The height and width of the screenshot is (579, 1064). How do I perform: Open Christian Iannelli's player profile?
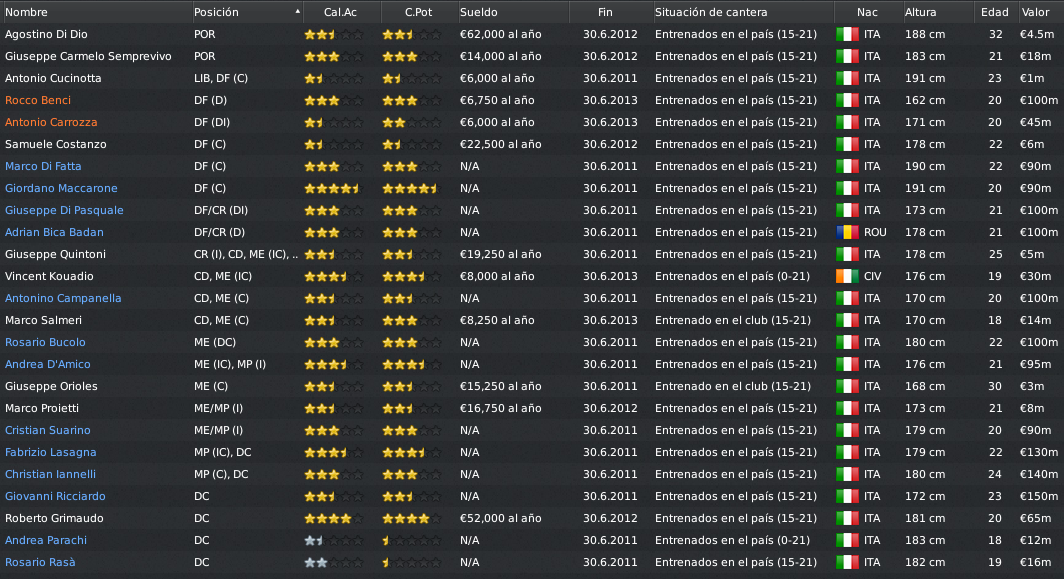tap(50, 474)
